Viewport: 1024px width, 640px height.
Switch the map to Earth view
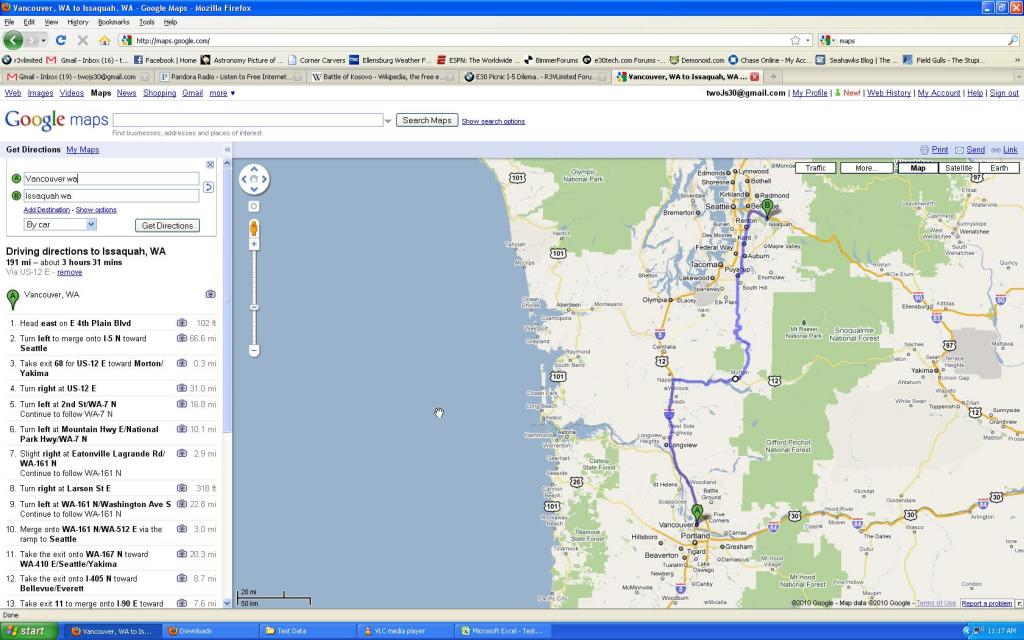(x=999, y=168)
